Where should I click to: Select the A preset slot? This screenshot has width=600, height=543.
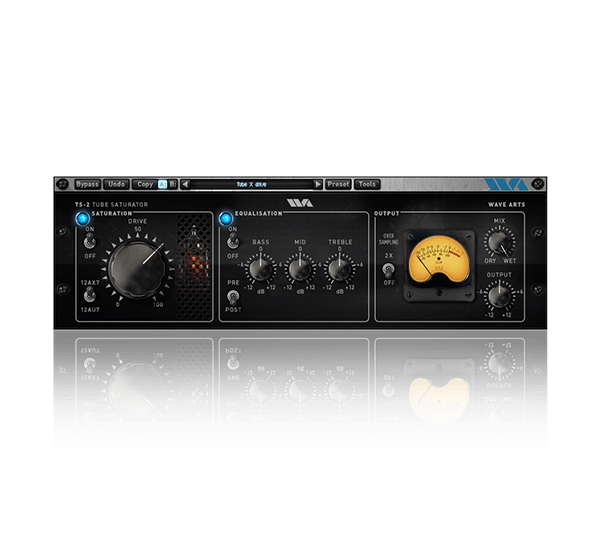[163, 184]
